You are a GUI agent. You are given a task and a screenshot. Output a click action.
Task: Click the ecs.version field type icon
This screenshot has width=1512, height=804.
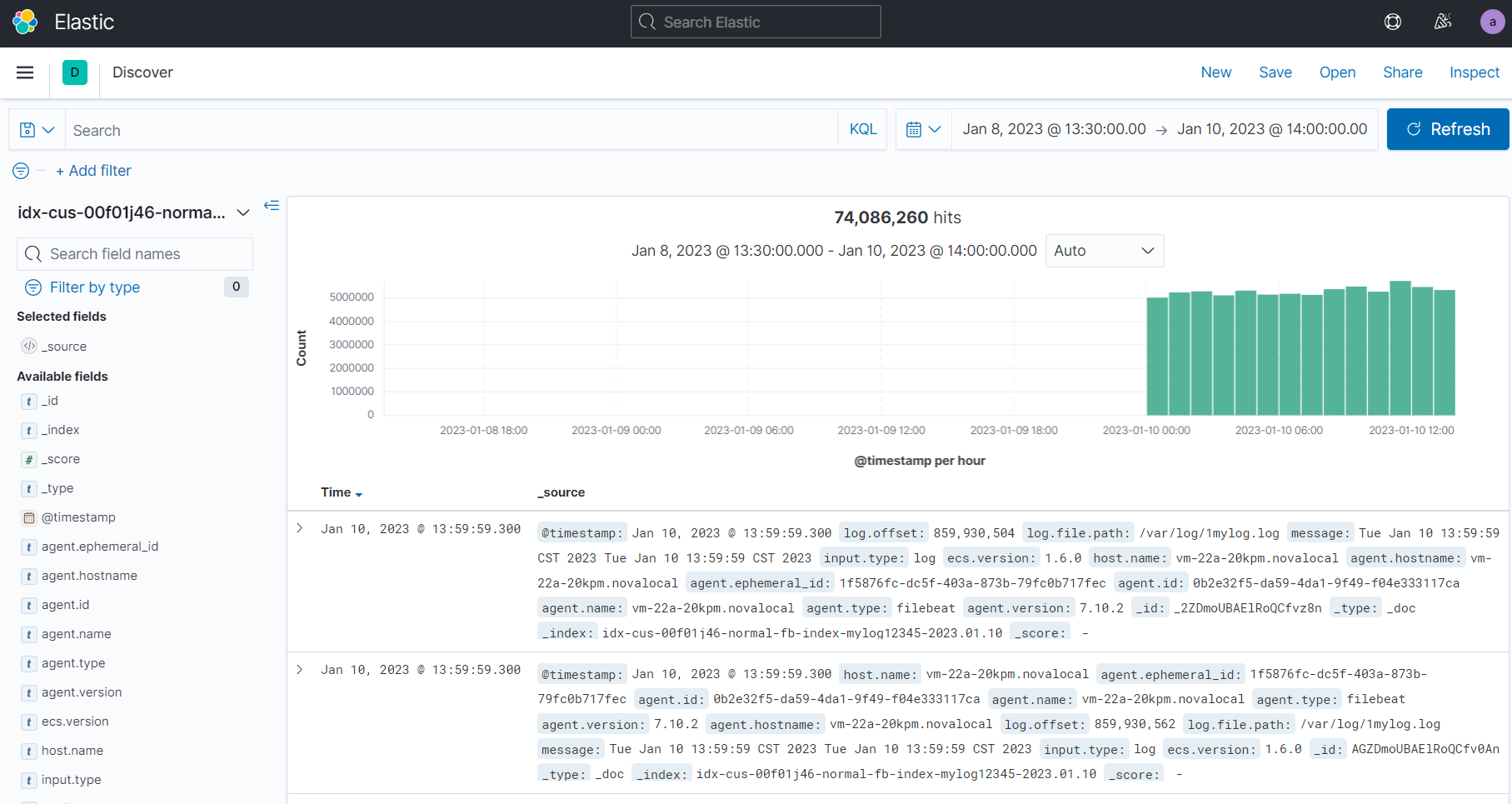pos(29,722)
